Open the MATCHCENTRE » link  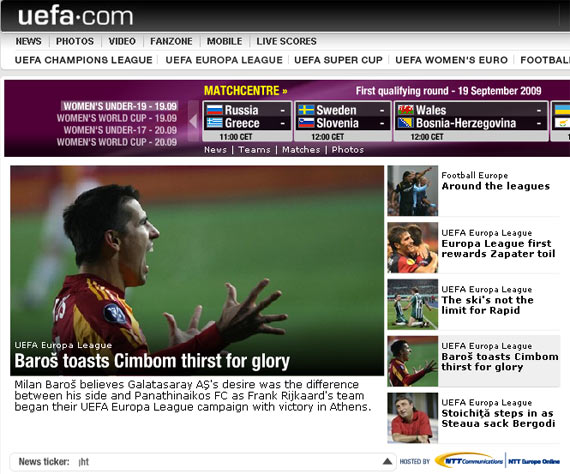pos(245,91)
